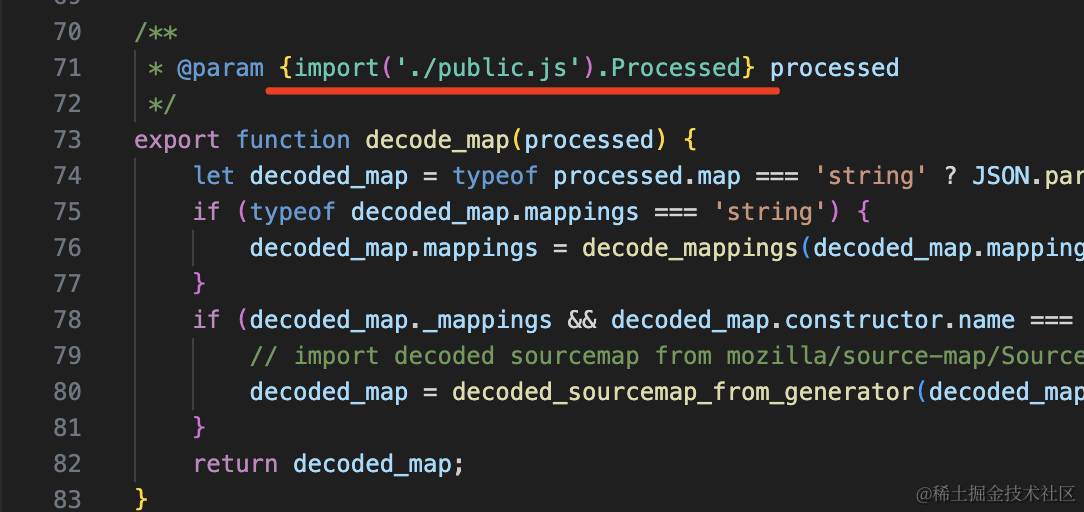
Task: Click line number 75 in the gutter
Action: (x=66, y=212)
